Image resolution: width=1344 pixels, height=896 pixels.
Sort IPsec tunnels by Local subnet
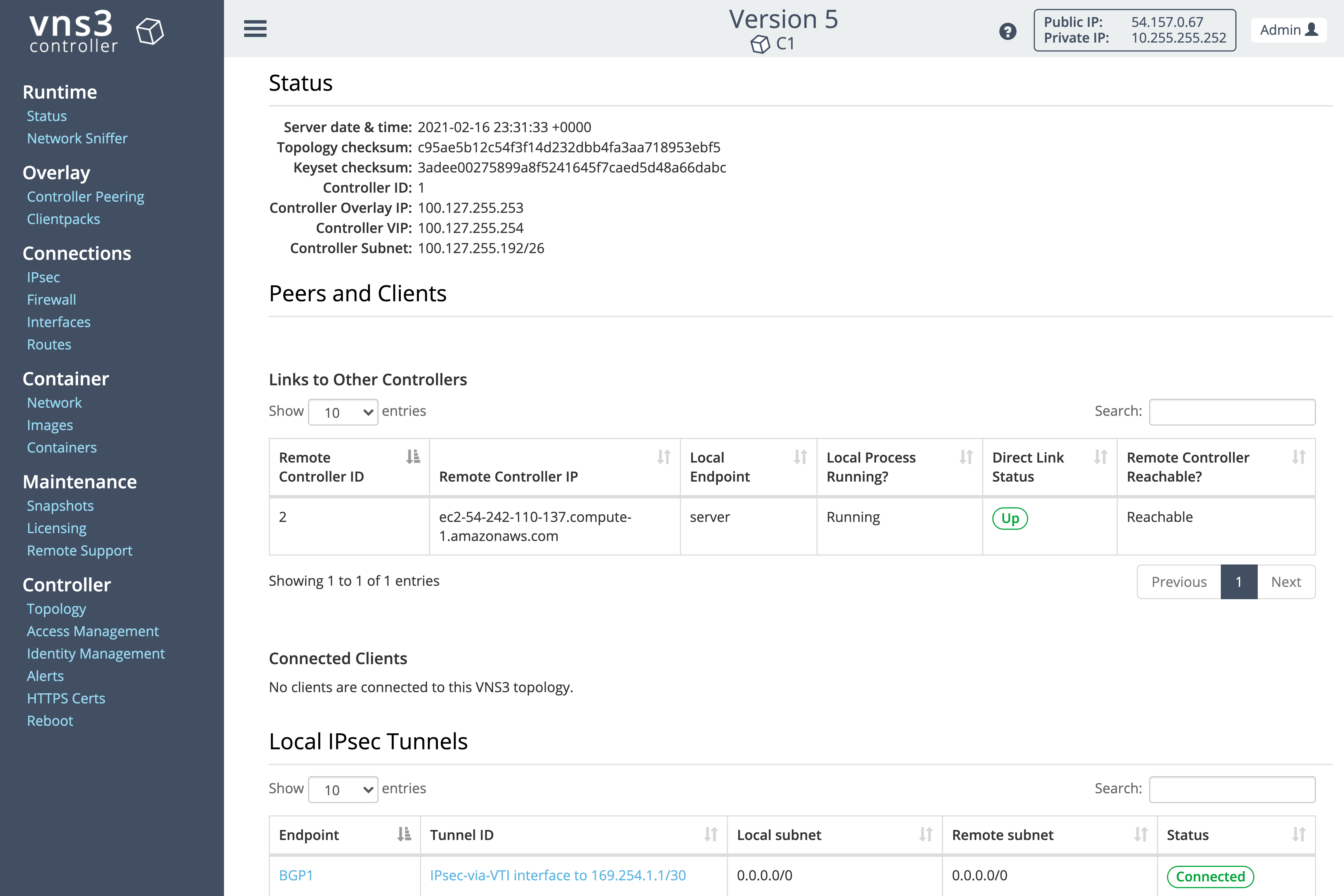click(835, 835)
